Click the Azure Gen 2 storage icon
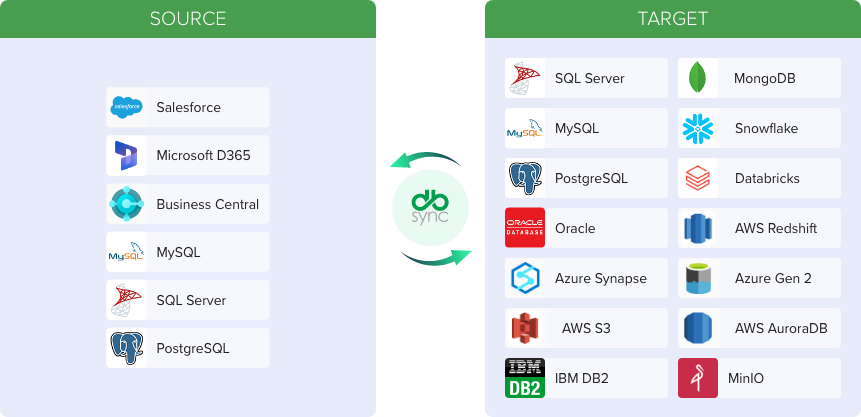This screenshot has width=861, height=417. [x=697, y=278]
